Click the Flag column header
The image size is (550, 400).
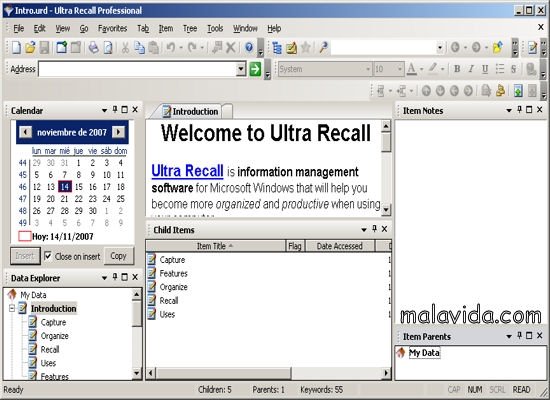[x=295, y=246]
